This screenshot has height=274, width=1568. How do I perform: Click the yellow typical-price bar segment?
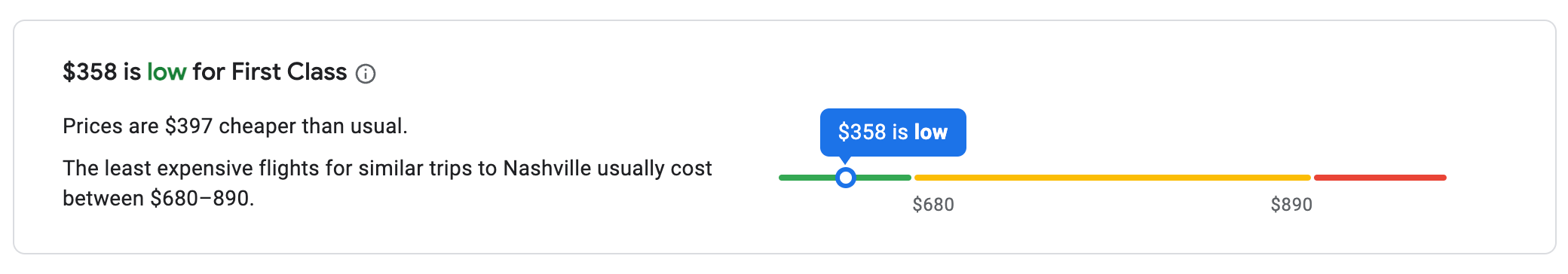(1113, 178)
